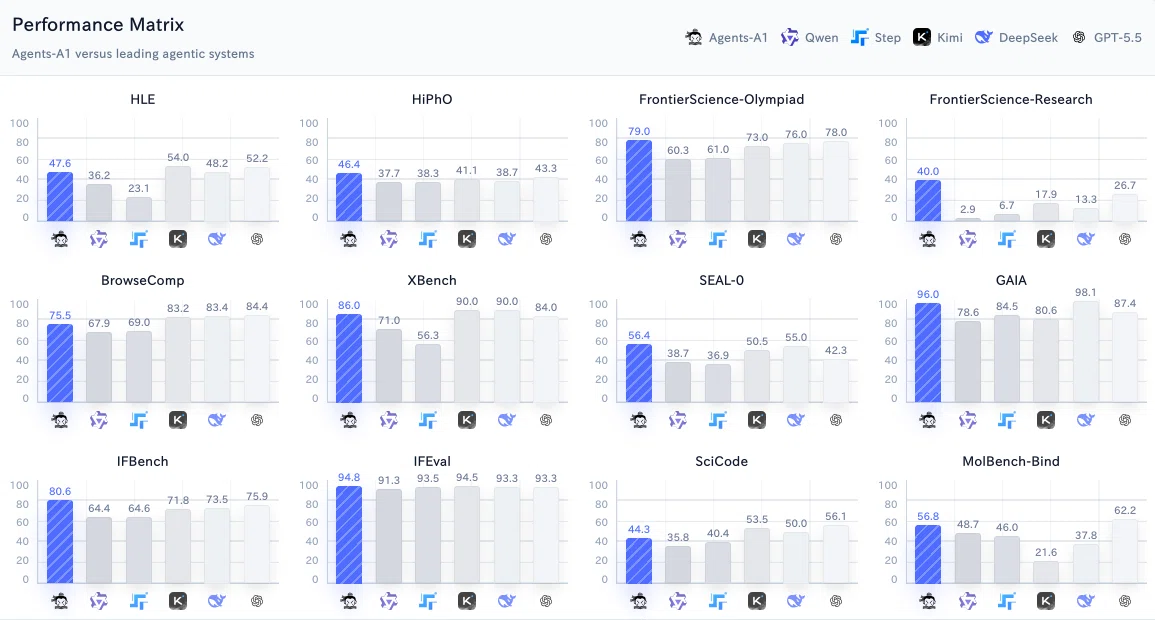
Task: Click the GPT-5.5 legend label text
Action: pyautogui.click(x=1117, y=38)
